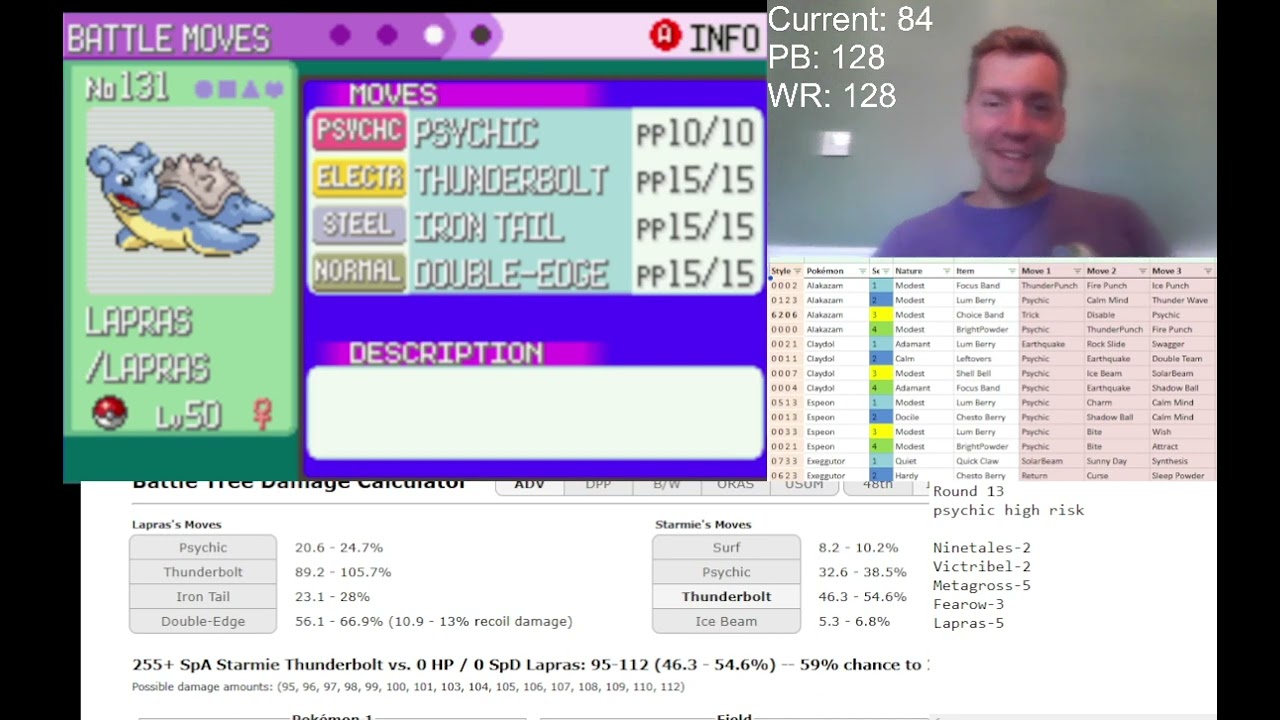Click the 'Docile' nature cell
This screenshot has height=720, width=1280.
coord(922,417)
